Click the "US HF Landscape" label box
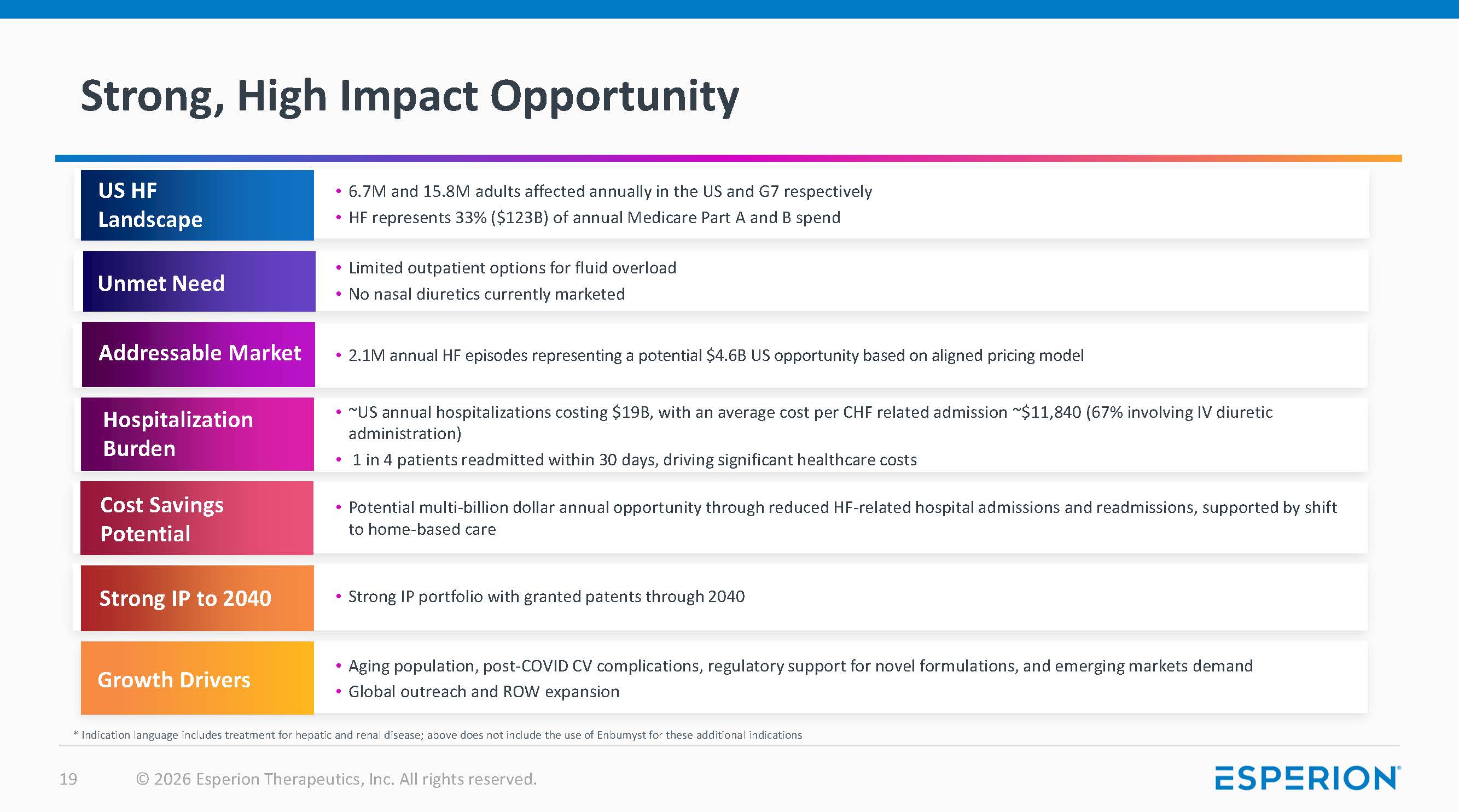1459x812 pixels. click(x=197, y=205)
